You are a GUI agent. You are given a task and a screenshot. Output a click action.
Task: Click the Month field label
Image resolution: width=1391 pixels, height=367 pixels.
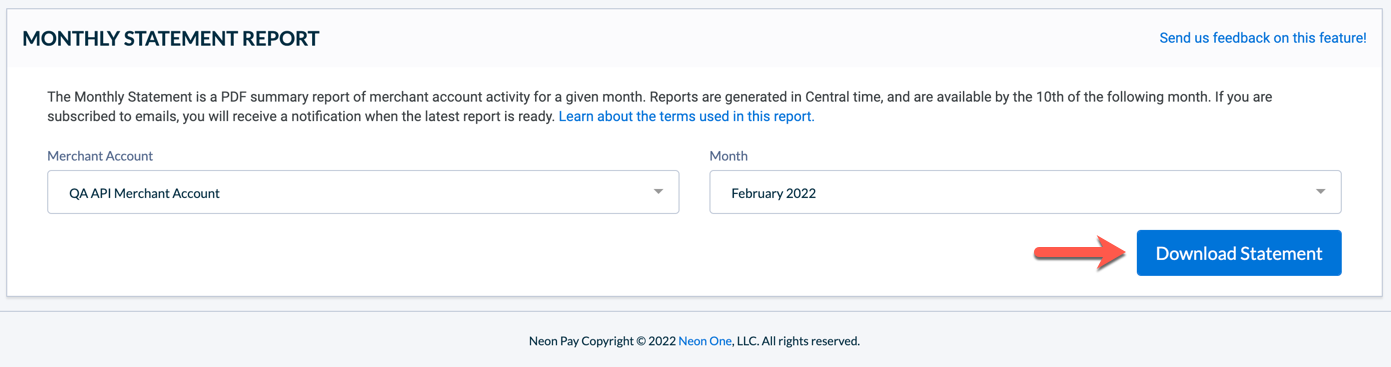point(729,156)
